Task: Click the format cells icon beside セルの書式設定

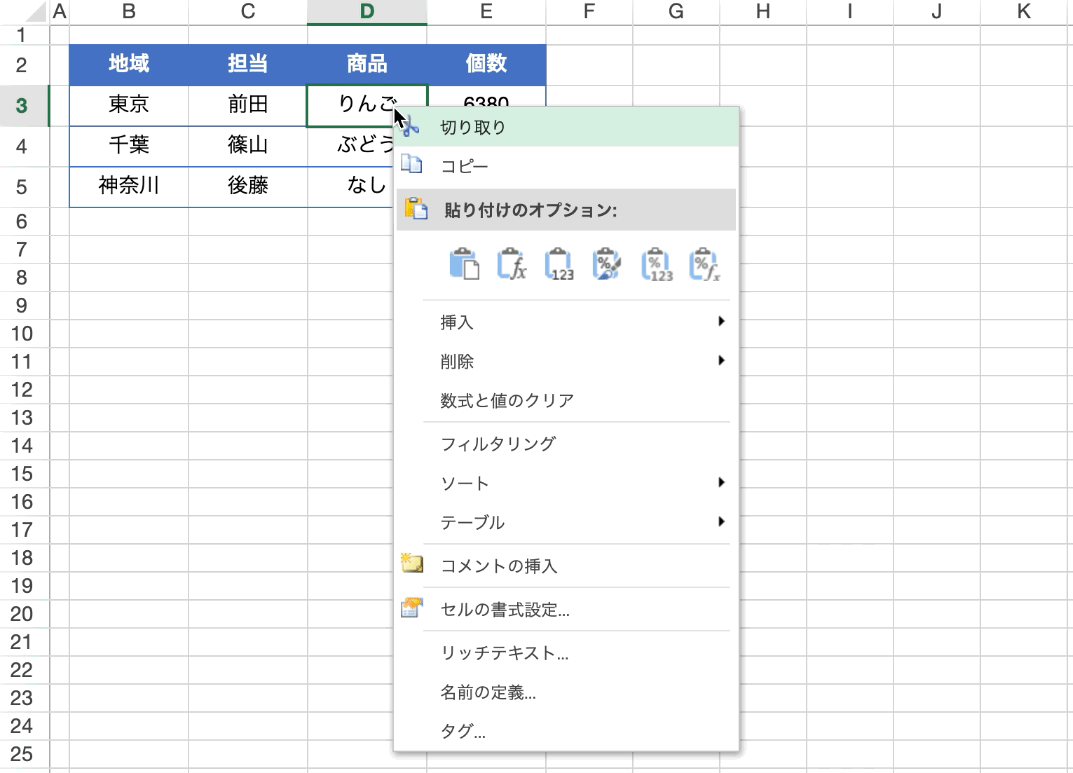Action: (x=411, y=607)
